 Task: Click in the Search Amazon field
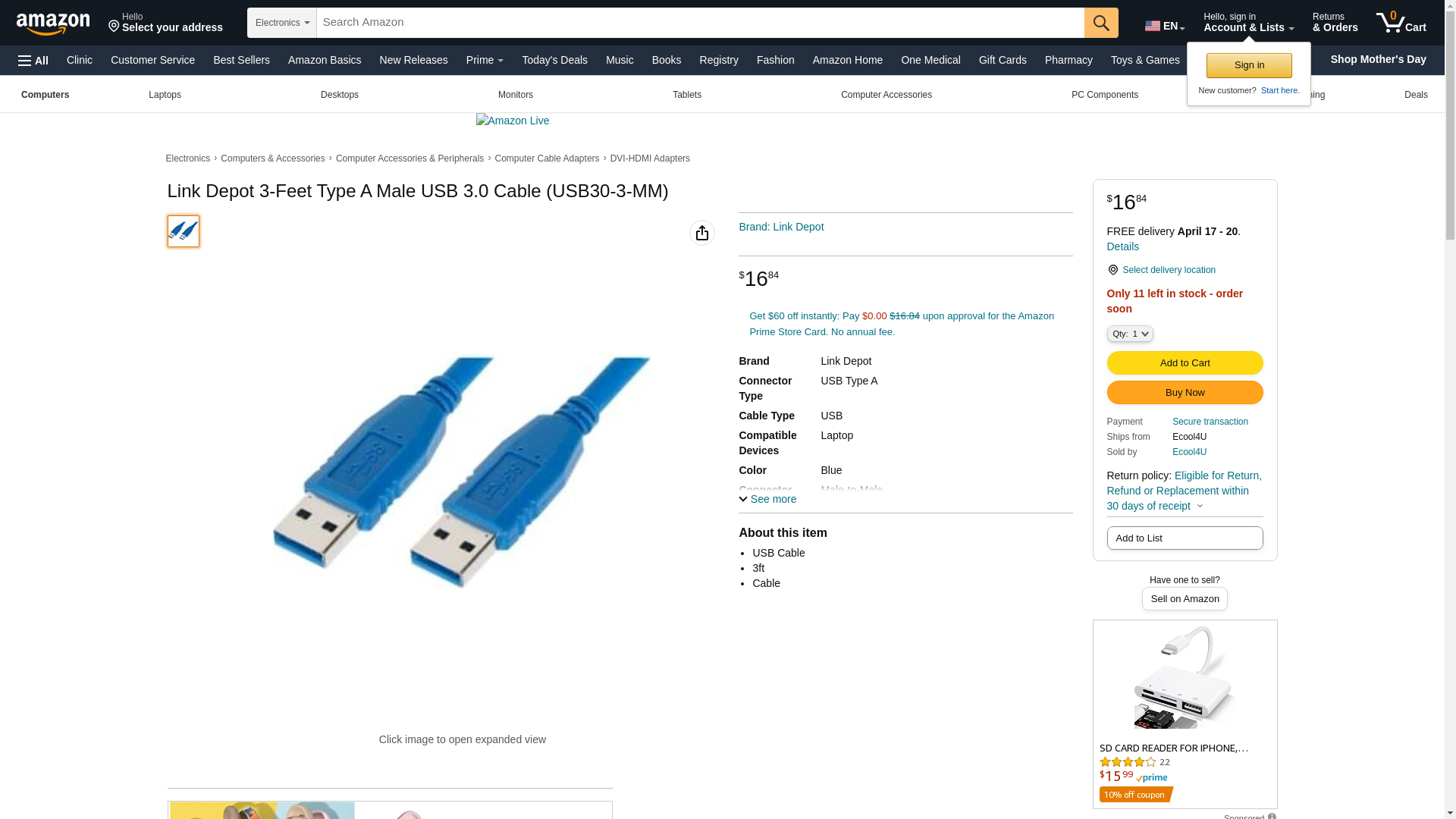pos(700,23)
